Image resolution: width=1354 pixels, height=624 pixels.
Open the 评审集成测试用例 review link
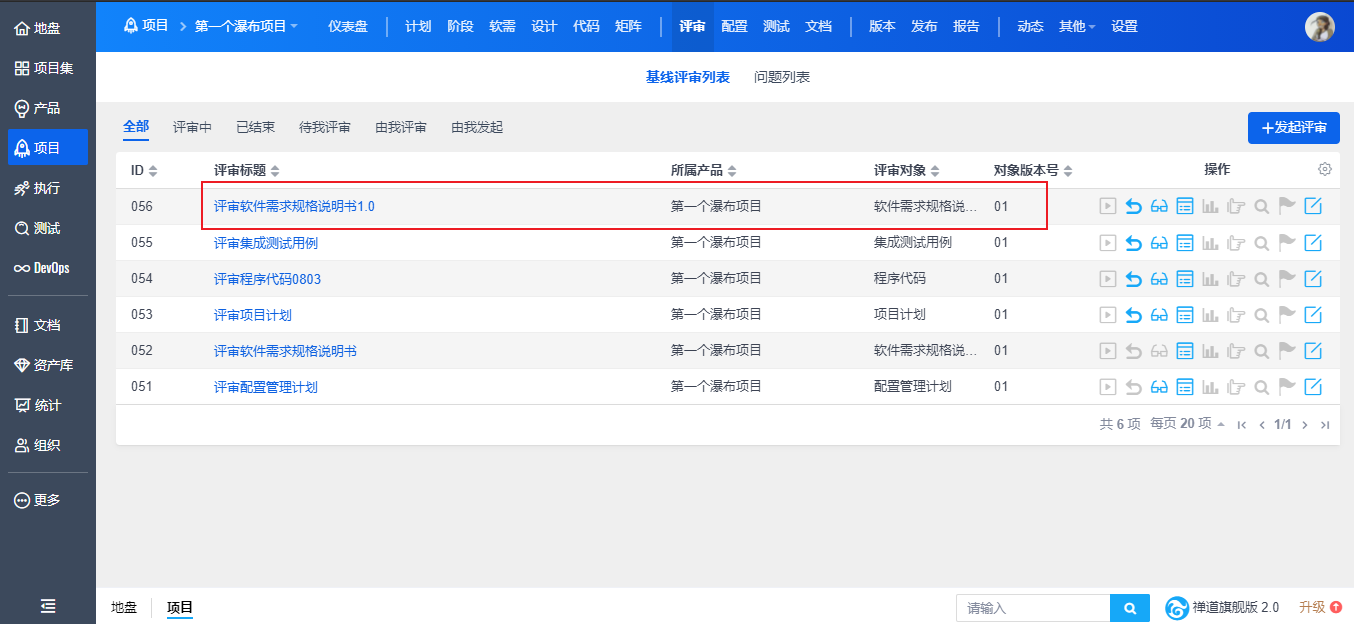[266, 243]
